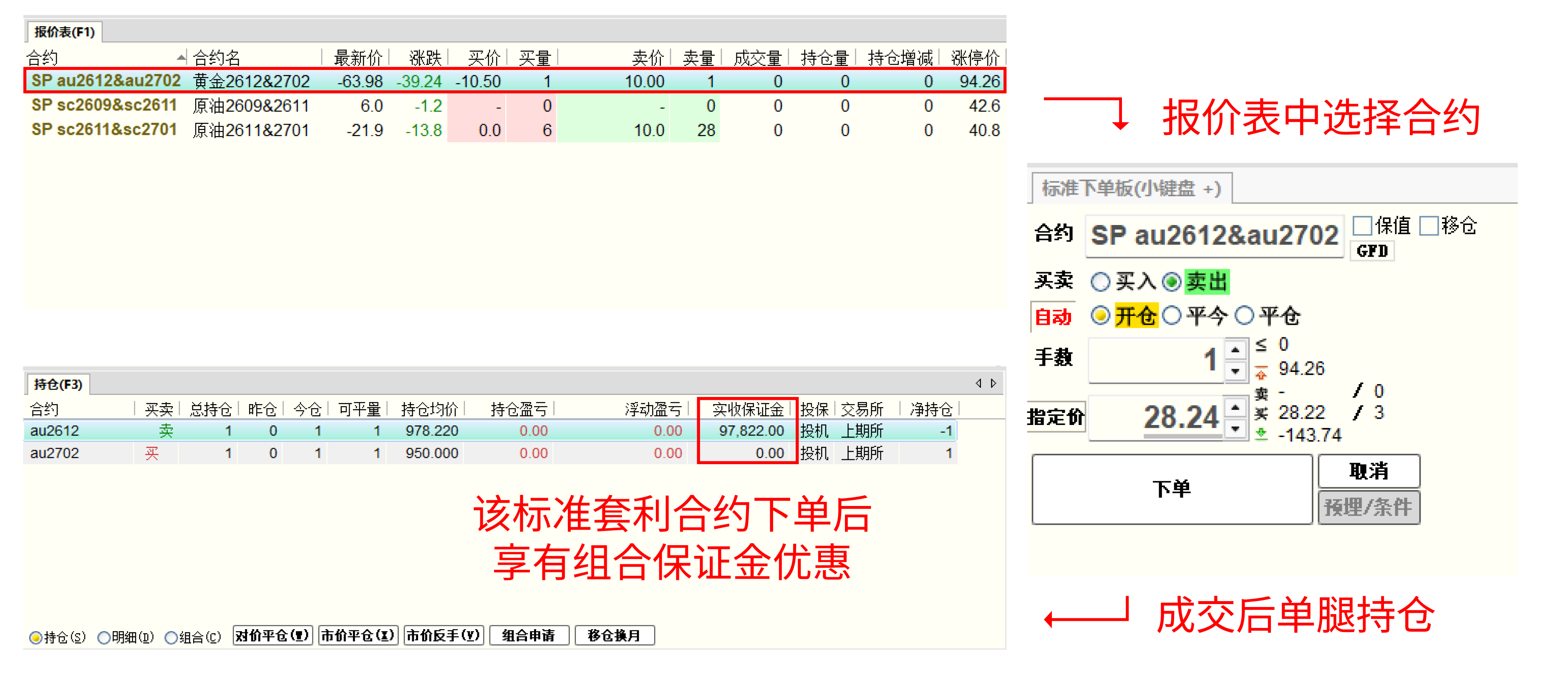
Task: Switch to the 报价表(F1) tab
Action: click(x=65, y=32)
